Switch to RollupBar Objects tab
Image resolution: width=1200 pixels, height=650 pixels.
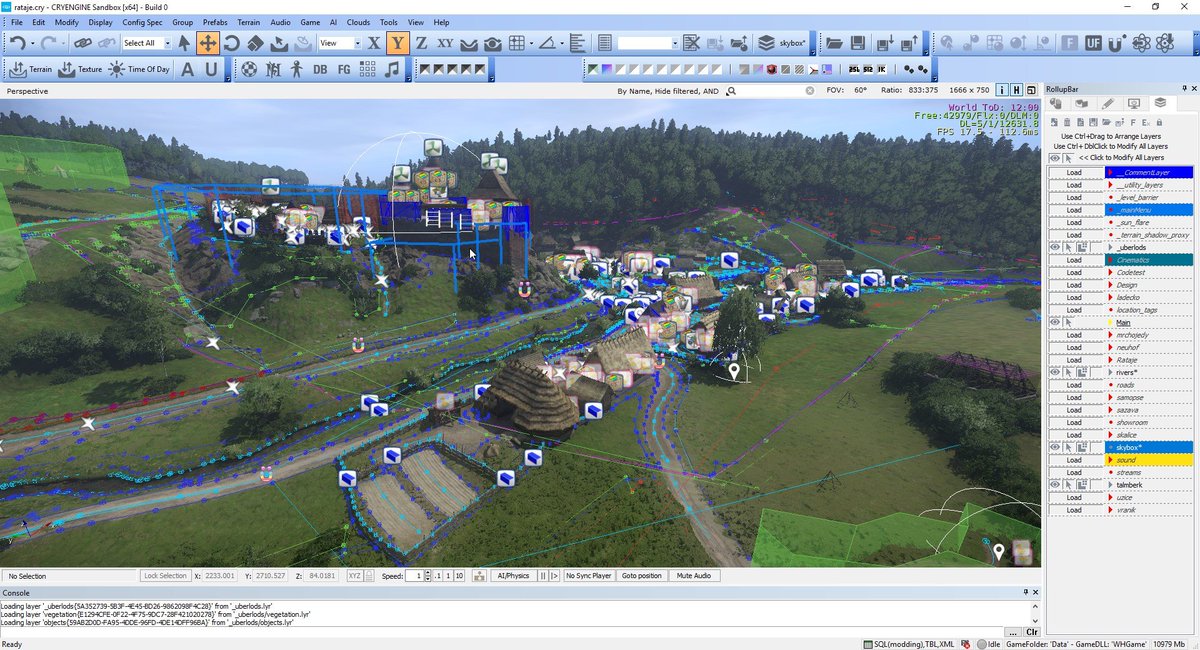1056,103
